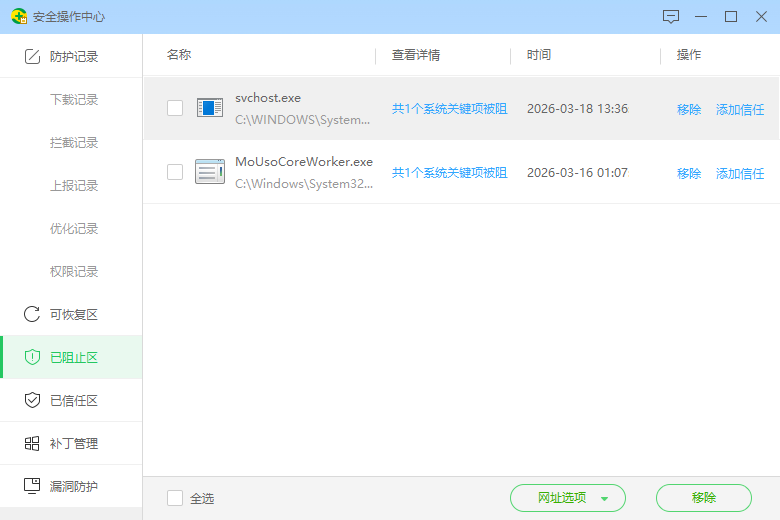Click the MoUsoCoreWorker.exe program icon
Viewport: 780px width, 520px height.
(x=209, y=172)
